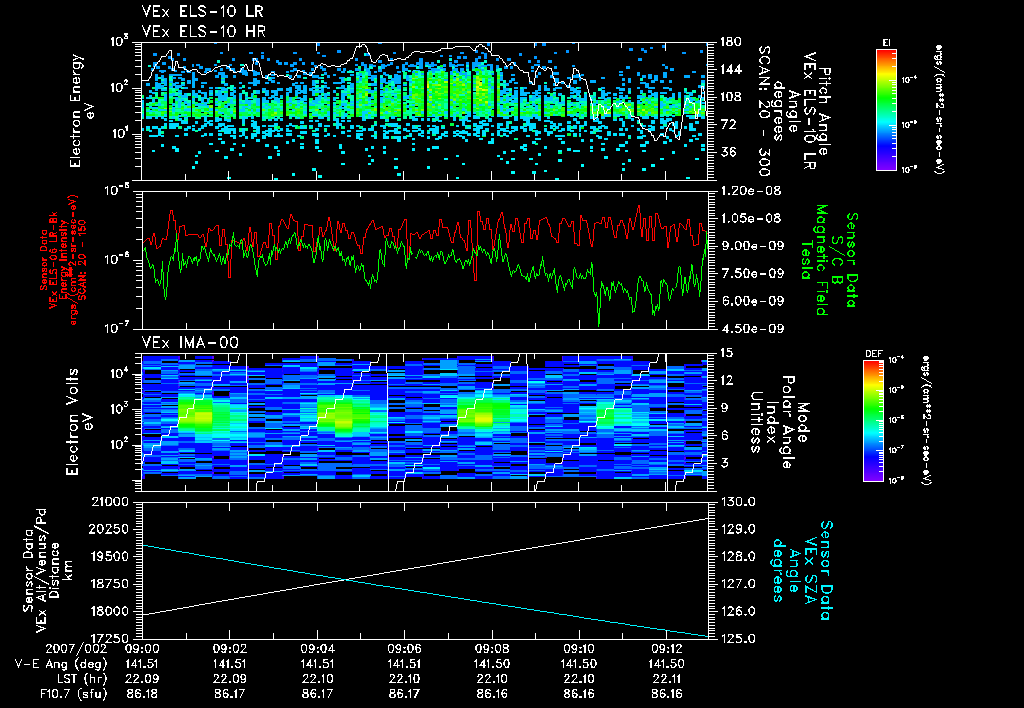The image size is (1024, 708).
Task: Click the polar index tick 12
Action: coord(726,380)
